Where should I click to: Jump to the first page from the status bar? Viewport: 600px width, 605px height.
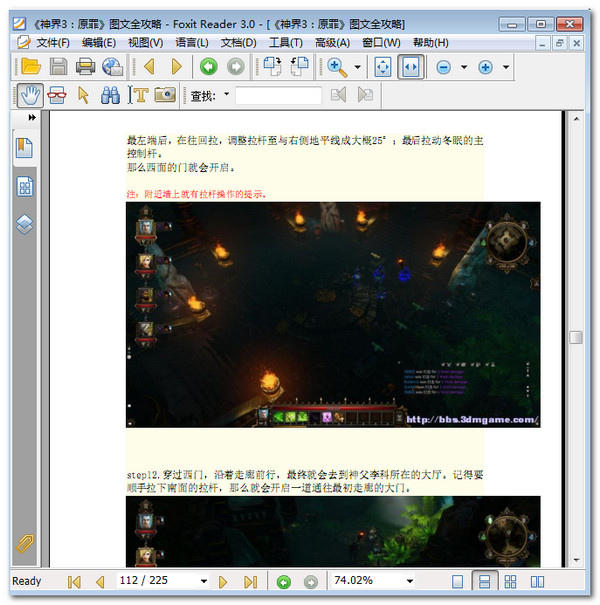(x=74, y=582)
